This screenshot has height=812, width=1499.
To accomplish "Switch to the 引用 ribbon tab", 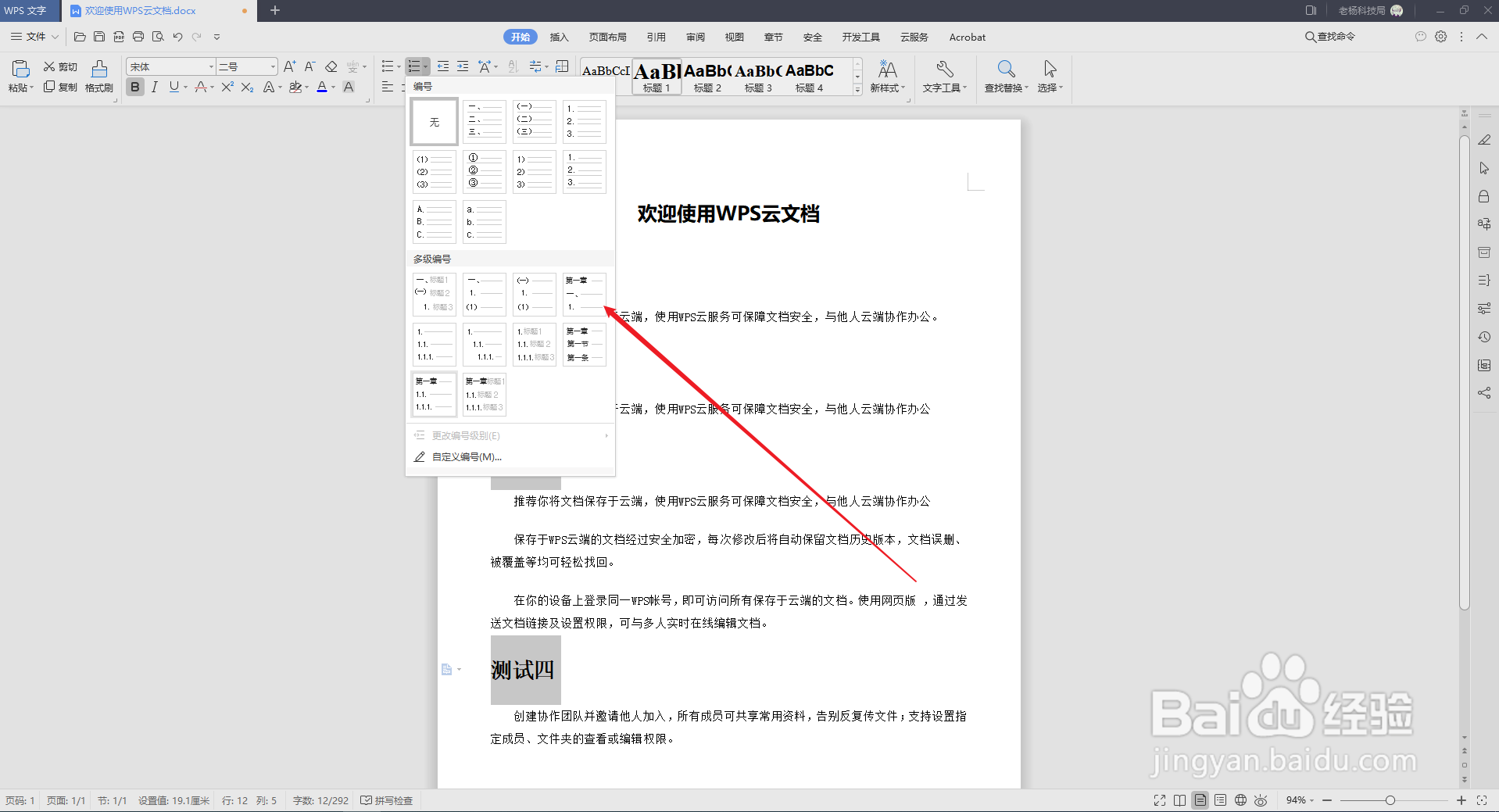I will pos(656,37).
